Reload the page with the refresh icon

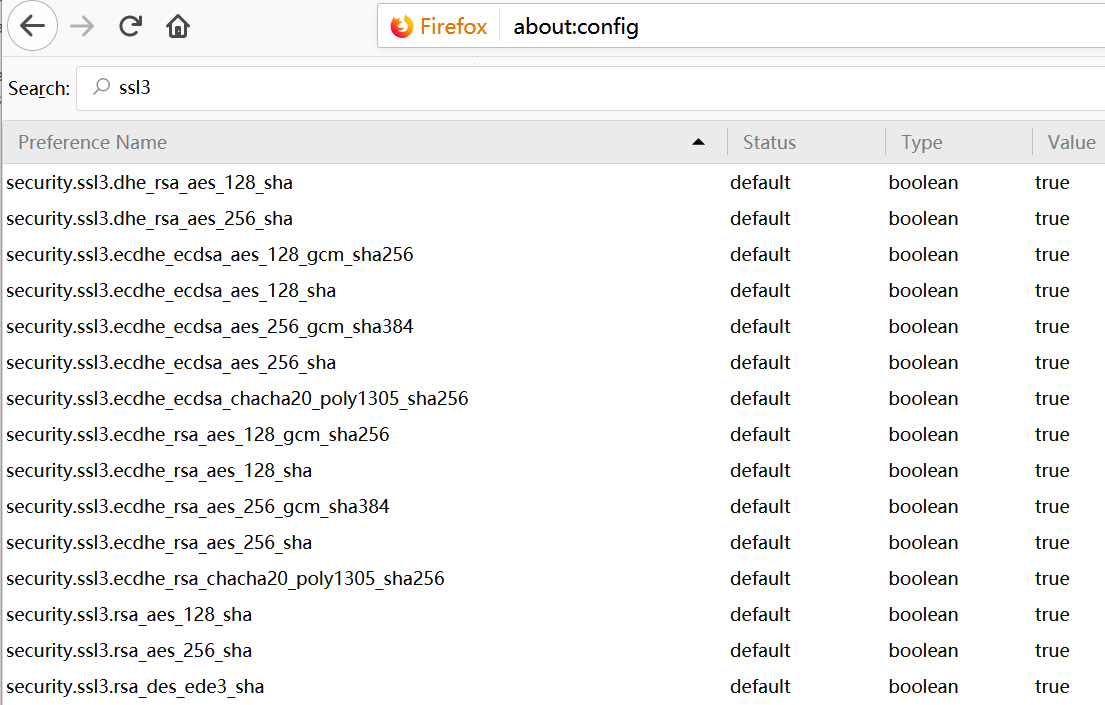pyautogui.click(x=130, y=26)
